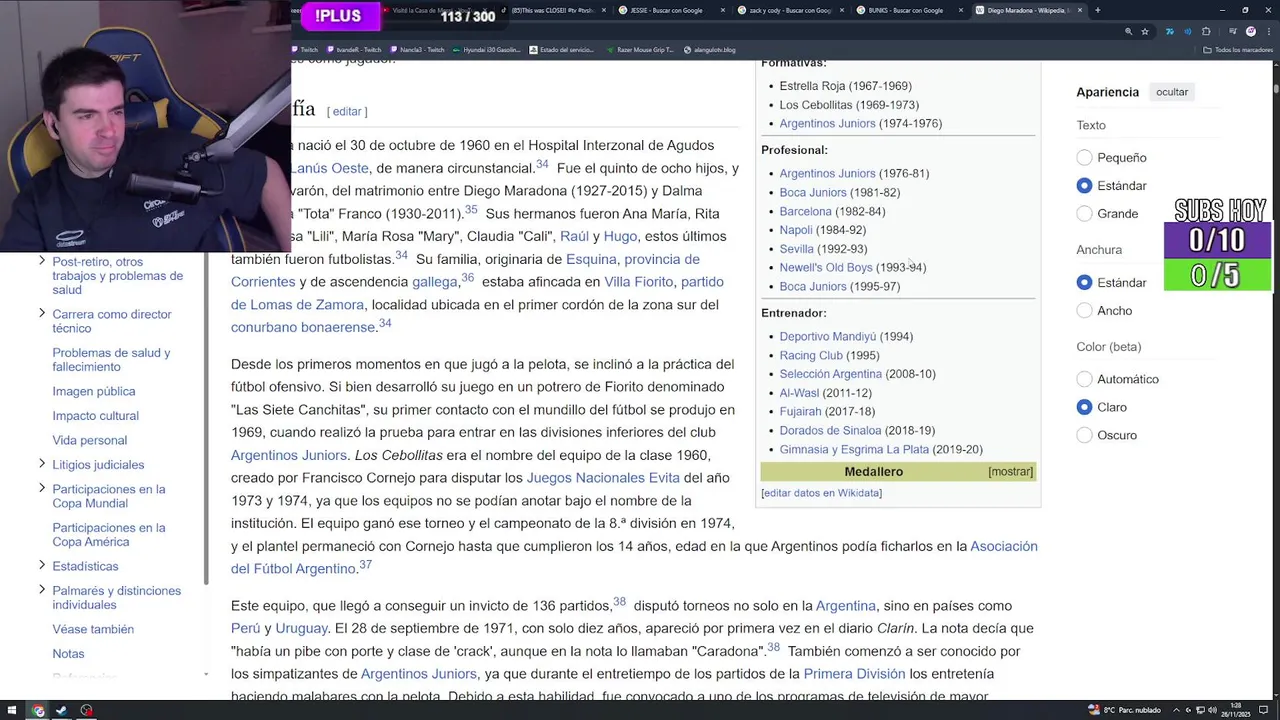Viewport: 1280px width, 720px height.
Task: Open a new browser tab
Action: [x=1097, y=10]
